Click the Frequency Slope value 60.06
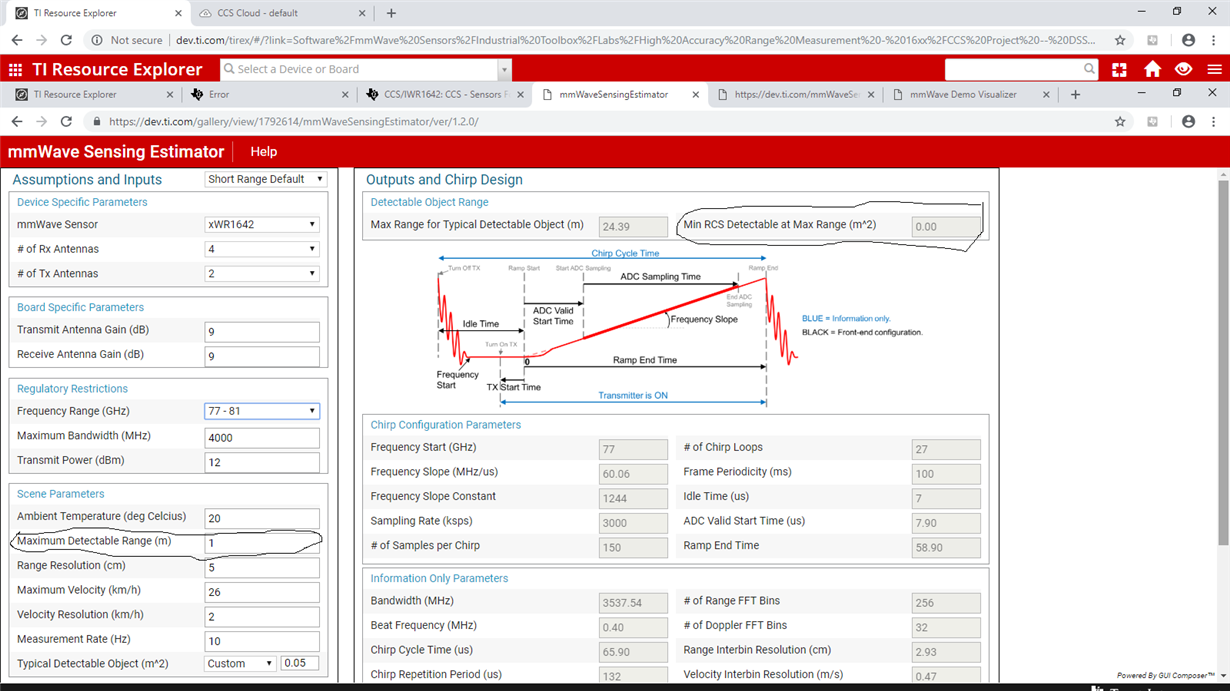Image resolution: width=1230 pixels, height=691 pixels. tap(633, 474)
